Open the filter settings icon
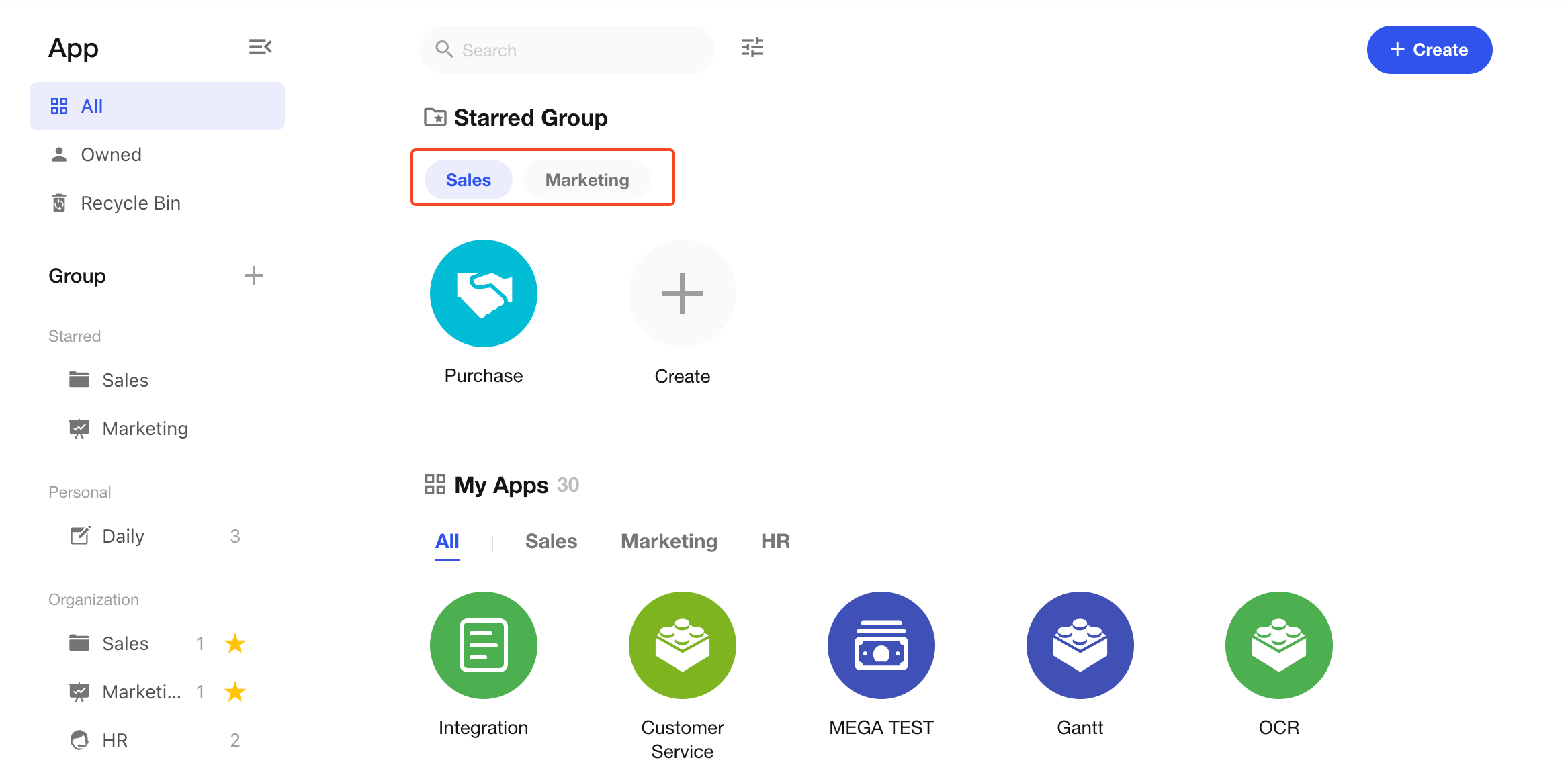The width and height of the screenshot is (1568, 783). click(752, 48)
